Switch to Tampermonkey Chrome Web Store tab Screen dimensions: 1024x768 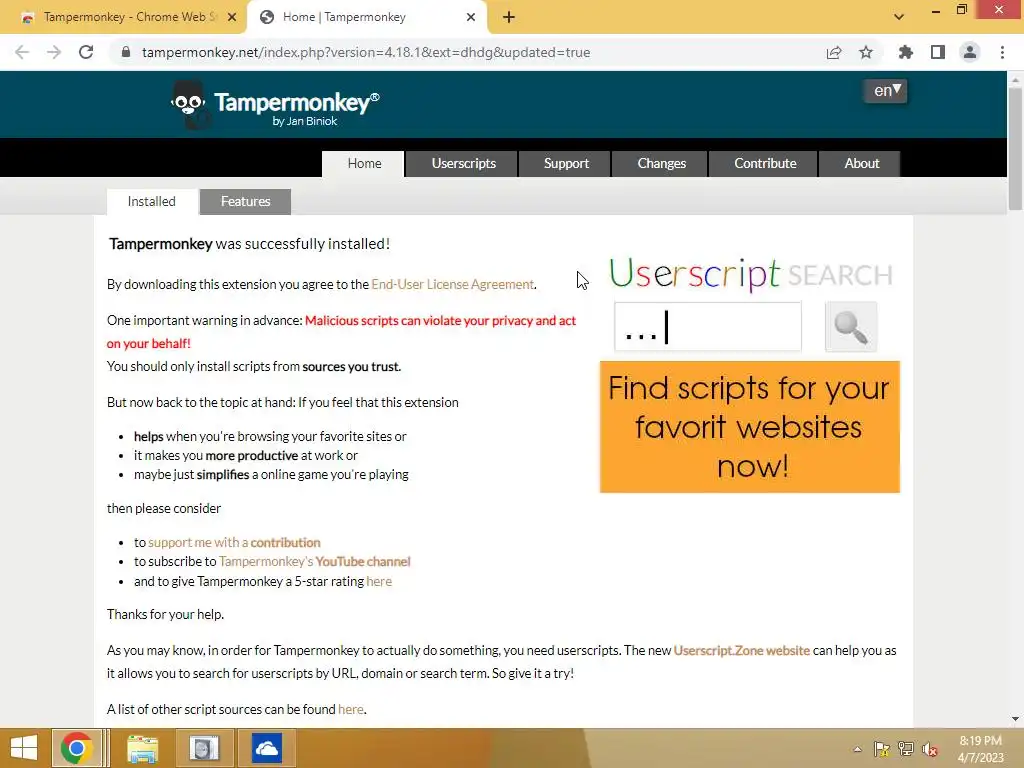point(123,18)
